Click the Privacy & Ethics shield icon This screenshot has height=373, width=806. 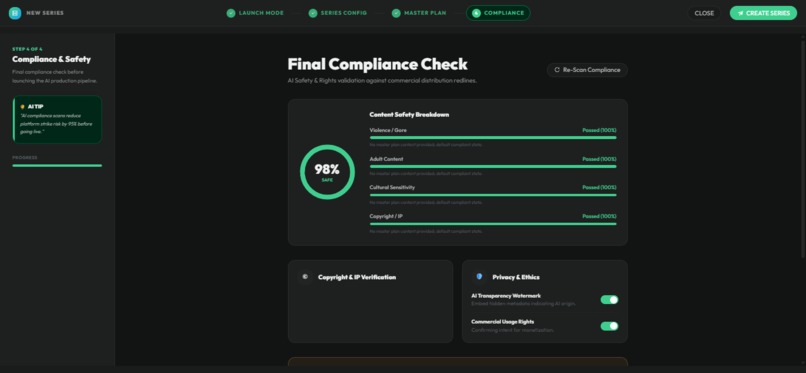point(479,276)
